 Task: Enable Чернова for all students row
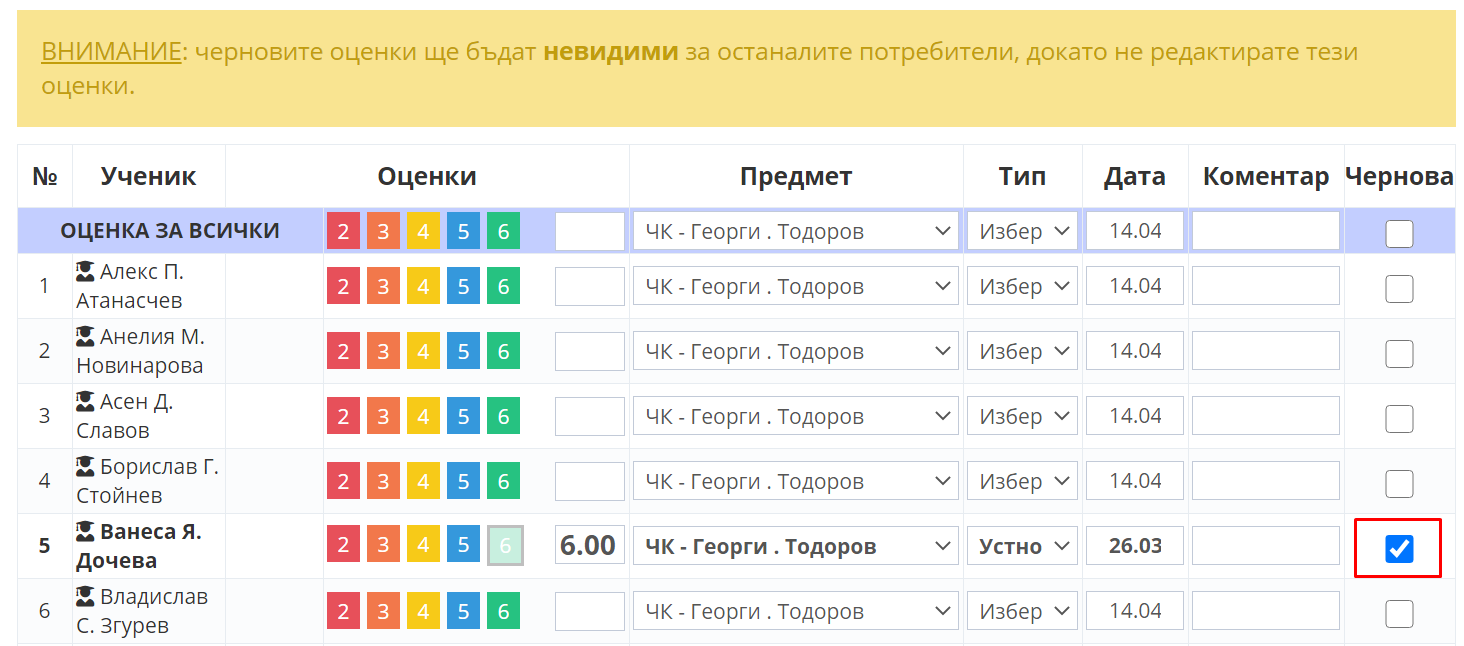tap(1398, 234)
